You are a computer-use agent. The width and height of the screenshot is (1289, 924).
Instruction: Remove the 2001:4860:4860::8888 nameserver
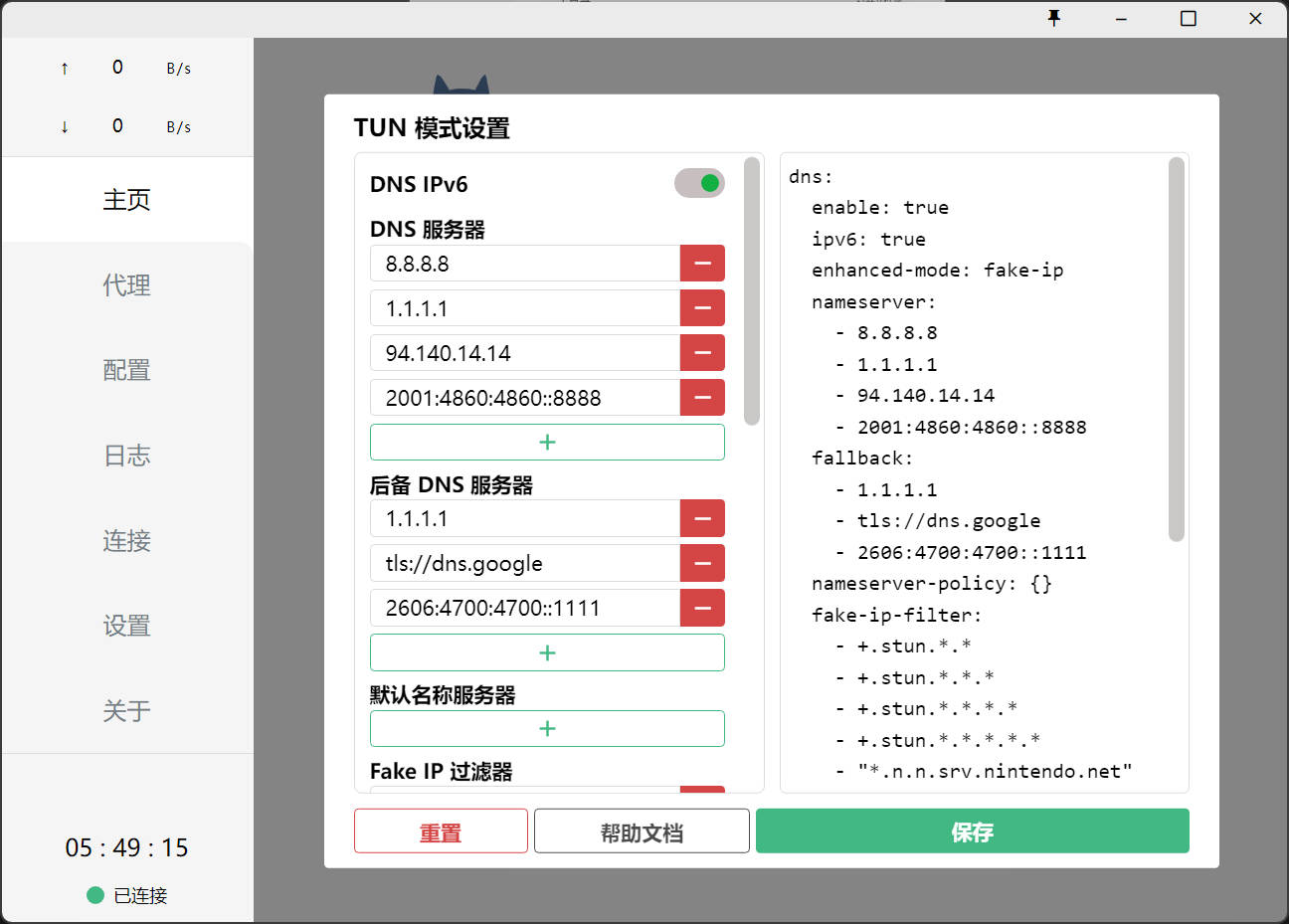702,398
